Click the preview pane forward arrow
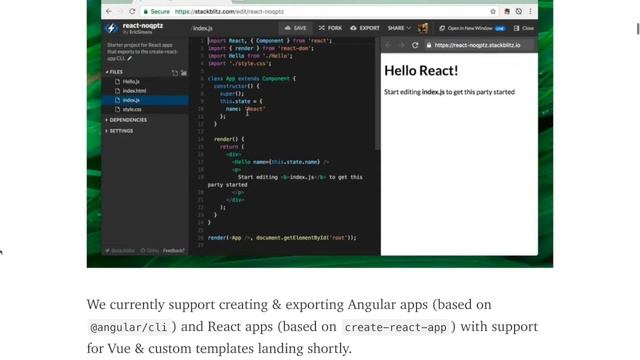 coord(402,45)
